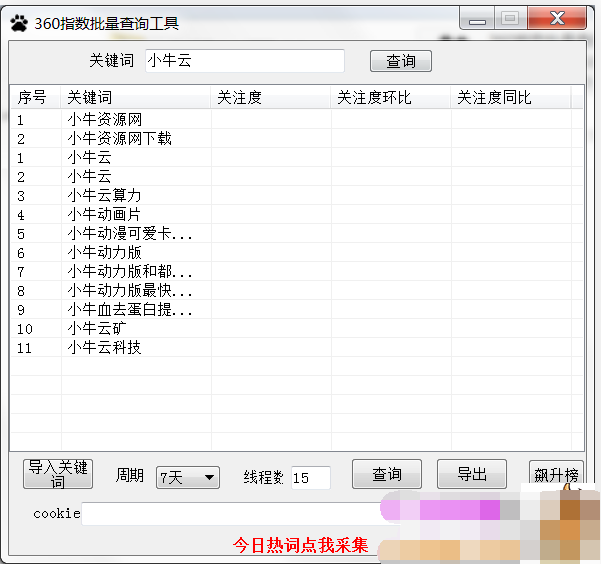Screen dimensions: 601x564
Task: Click the 导出 button
Action: click(472, 474)
